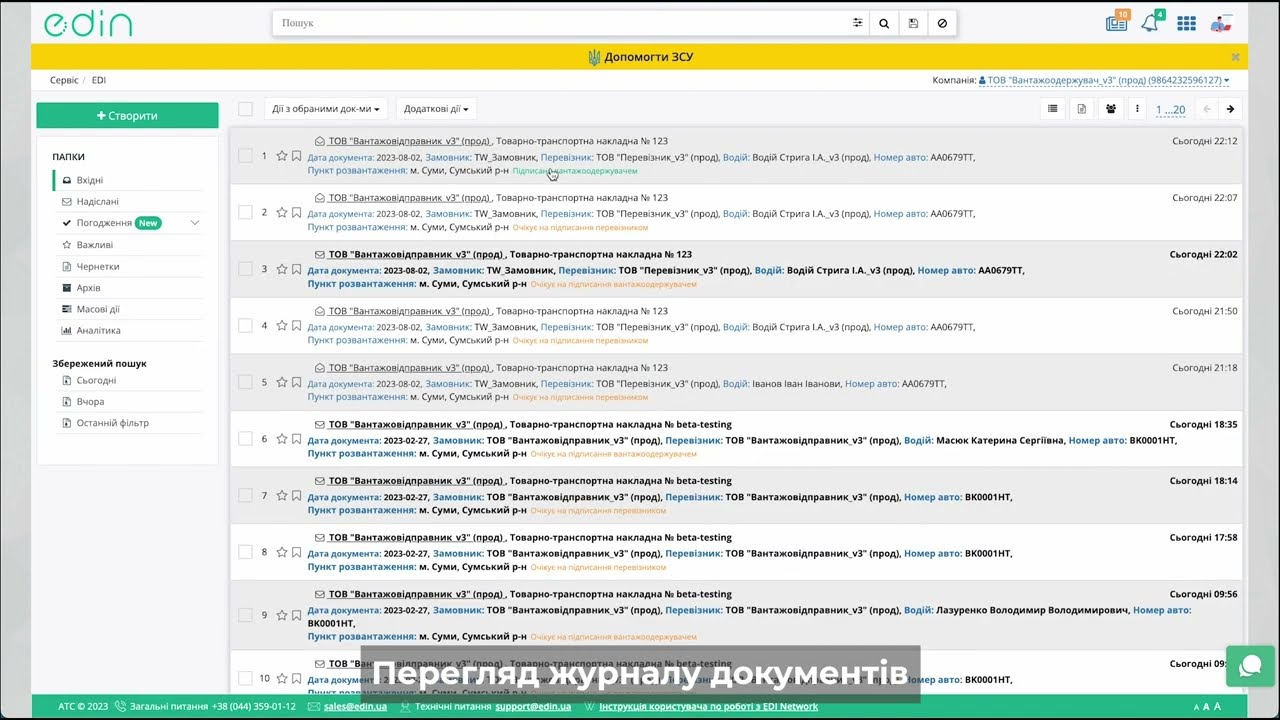The width and height of the screenshot is (1280, 720).
Task: Go to next page arrow
Action: 1230,109
